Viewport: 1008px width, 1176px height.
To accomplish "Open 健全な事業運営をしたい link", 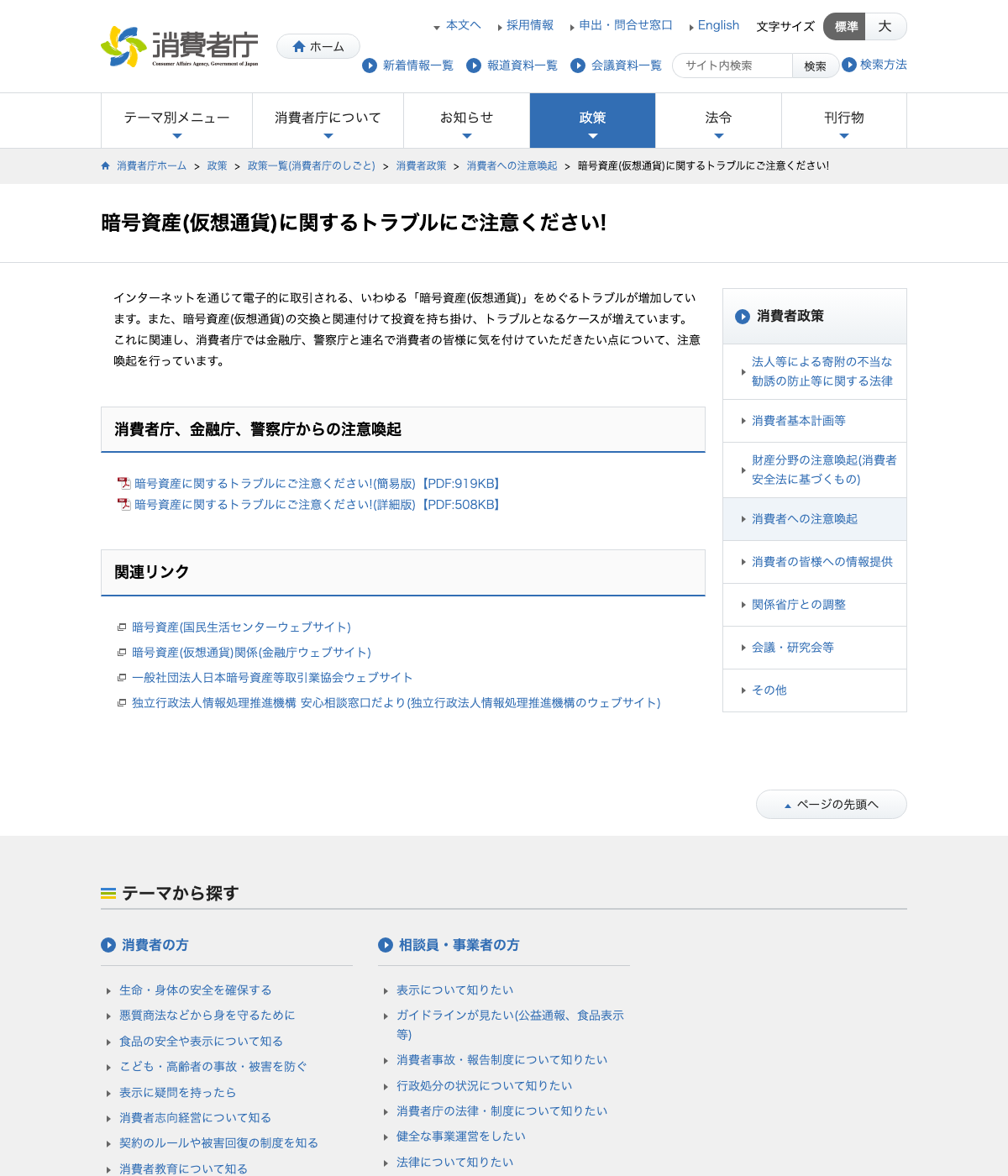I will tap(460, 1137).
